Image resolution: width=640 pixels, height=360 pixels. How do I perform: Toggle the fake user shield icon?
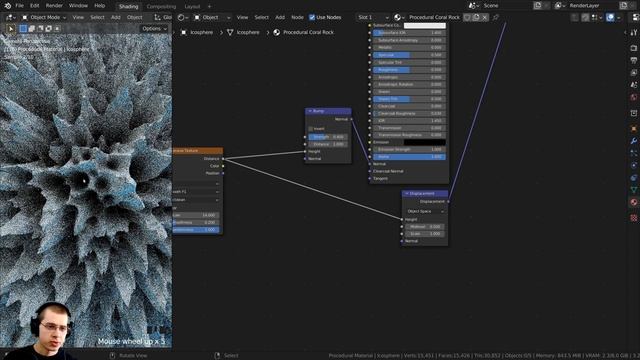click(x=467, y=17)
